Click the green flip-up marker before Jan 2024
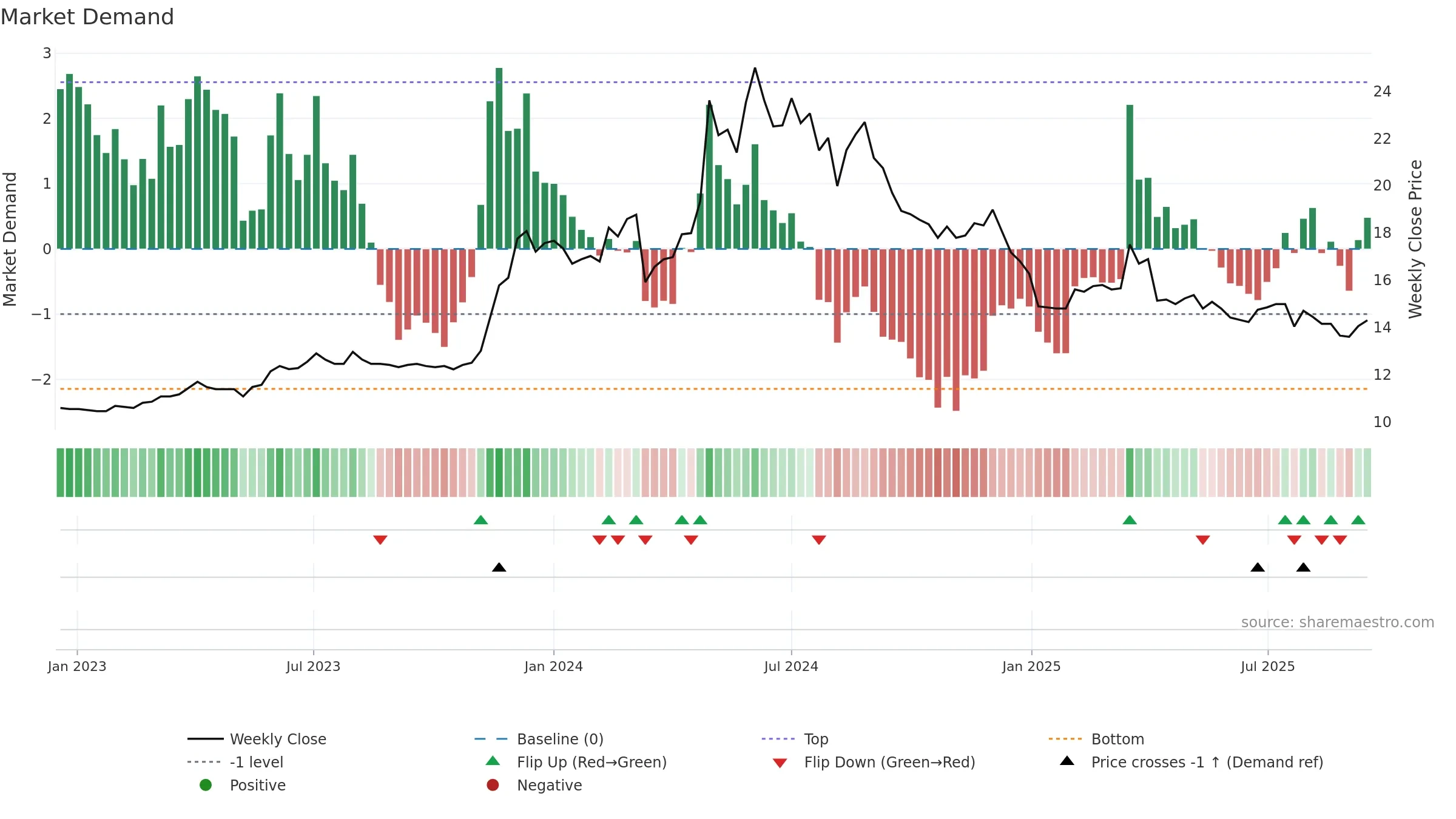The height and width of the screenshot is (819, 1456). [480, 520]
